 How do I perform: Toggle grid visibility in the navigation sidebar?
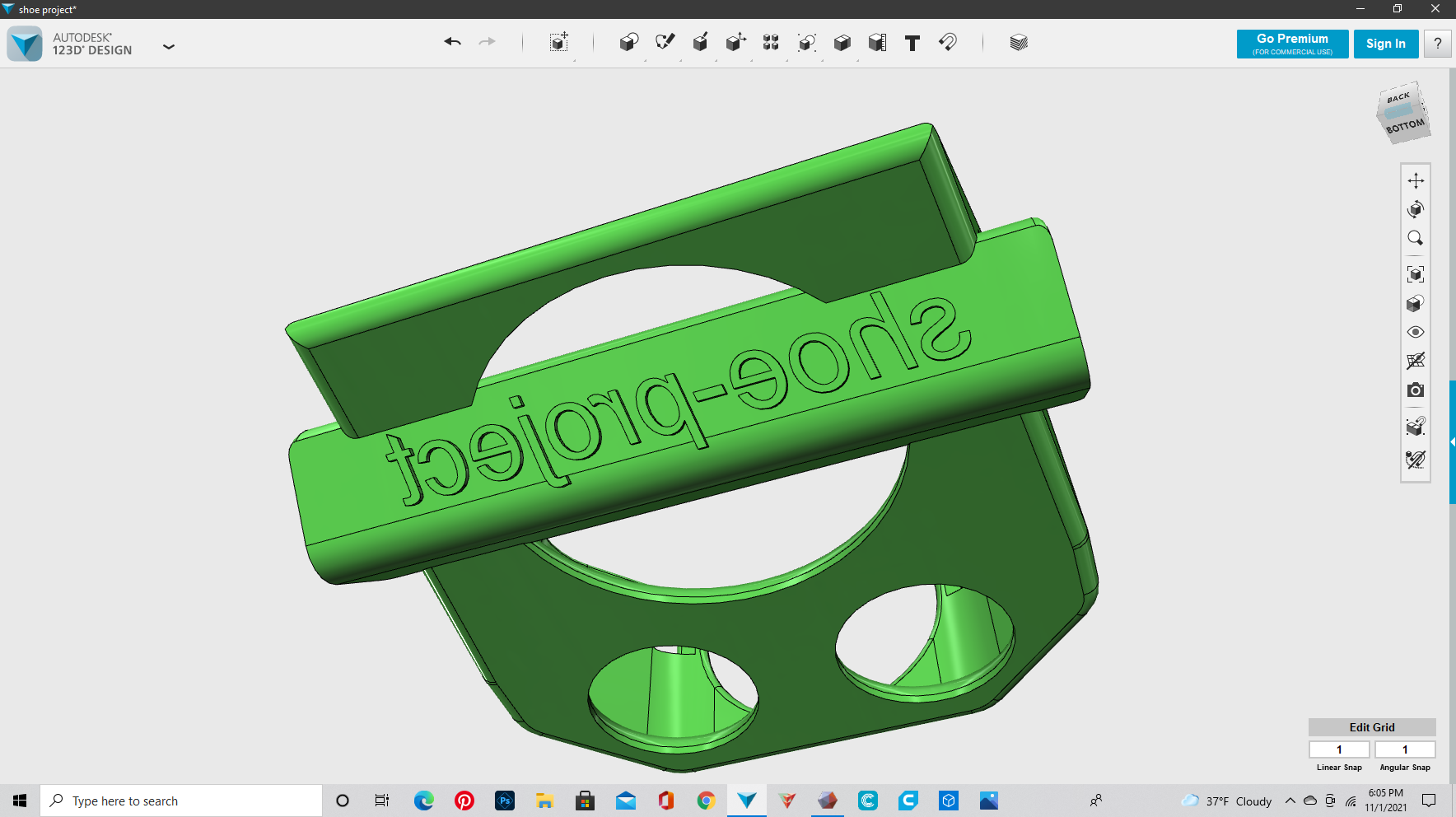[1415, 361]
